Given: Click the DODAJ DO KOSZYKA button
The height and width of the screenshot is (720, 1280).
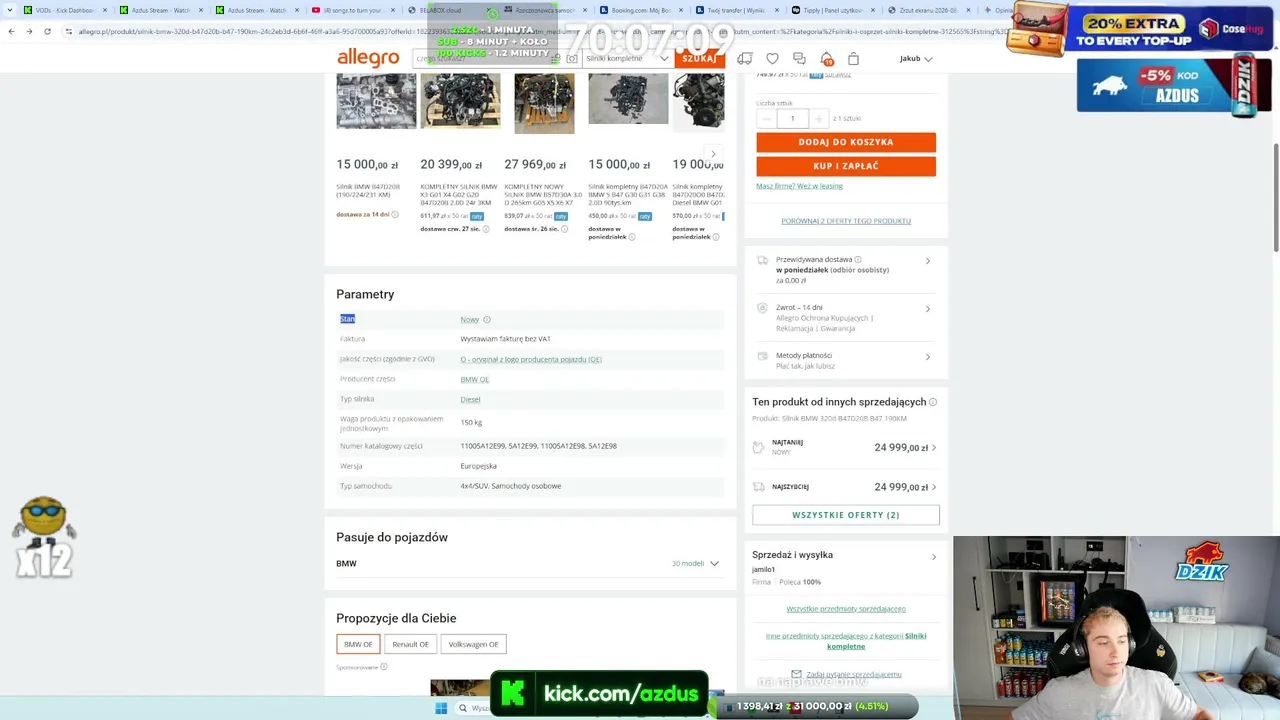Looking at the screenshot, I should [x=846, y=142].
